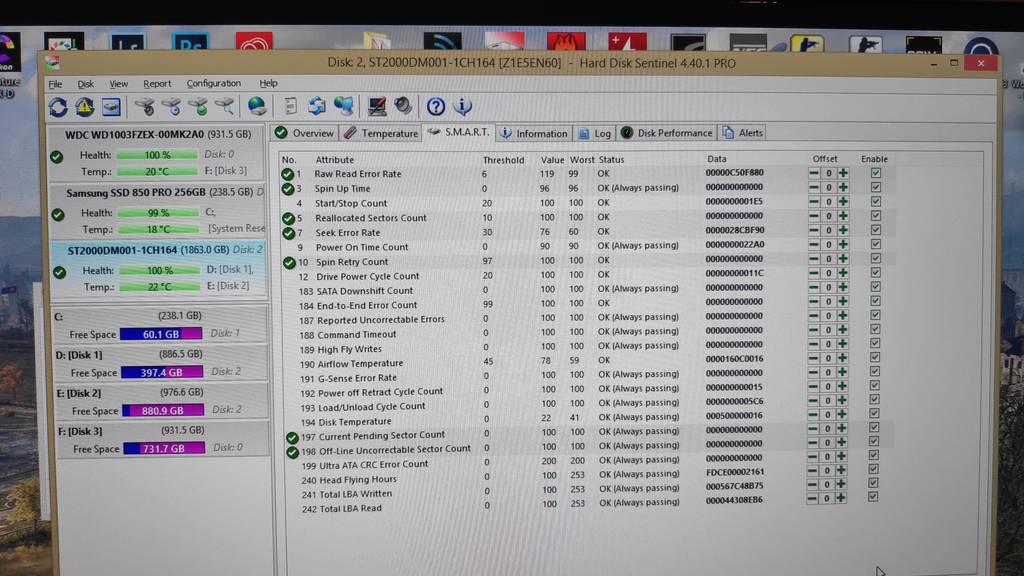
Task: Switch to the Log tab
Action: point(595,133)
